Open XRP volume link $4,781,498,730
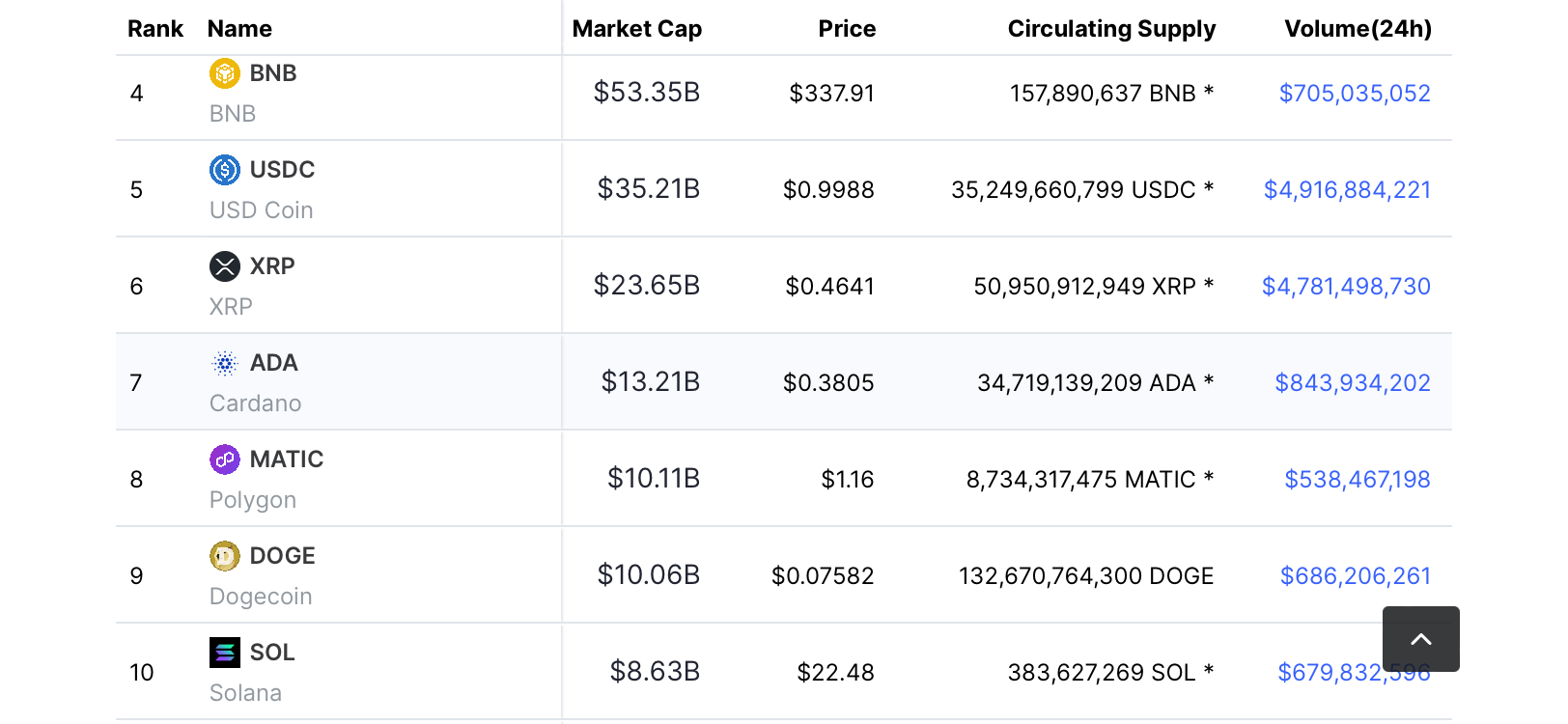 point(1346,287)
